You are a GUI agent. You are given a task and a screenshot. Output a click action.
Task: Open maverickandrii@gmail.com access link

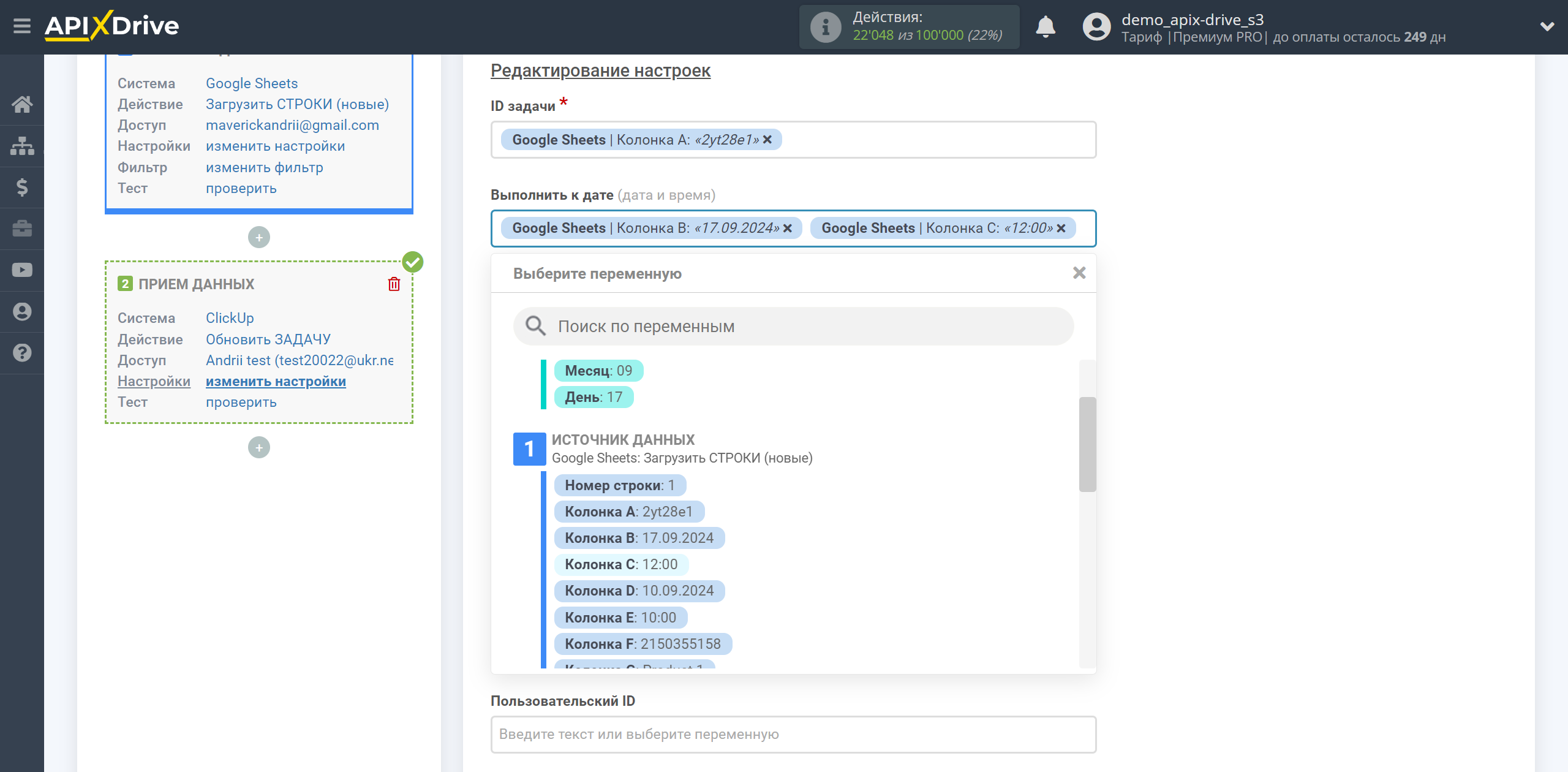pyautogui.click(x=292, y=125)
